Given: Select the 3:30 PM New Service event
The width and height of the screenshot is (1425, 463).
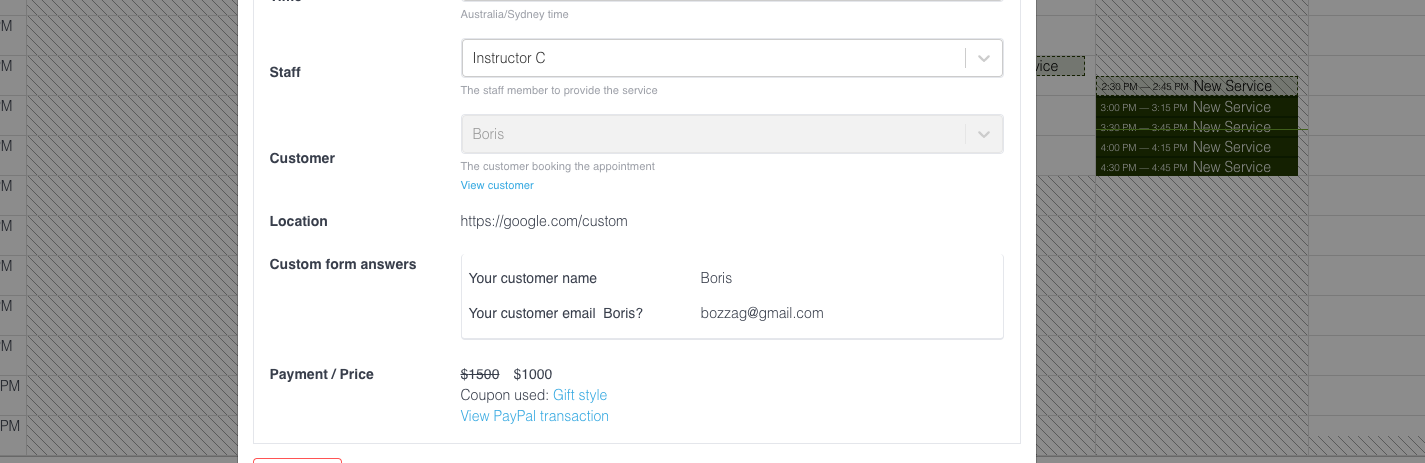Looking at the screenshot, I should pos(1196,127).
